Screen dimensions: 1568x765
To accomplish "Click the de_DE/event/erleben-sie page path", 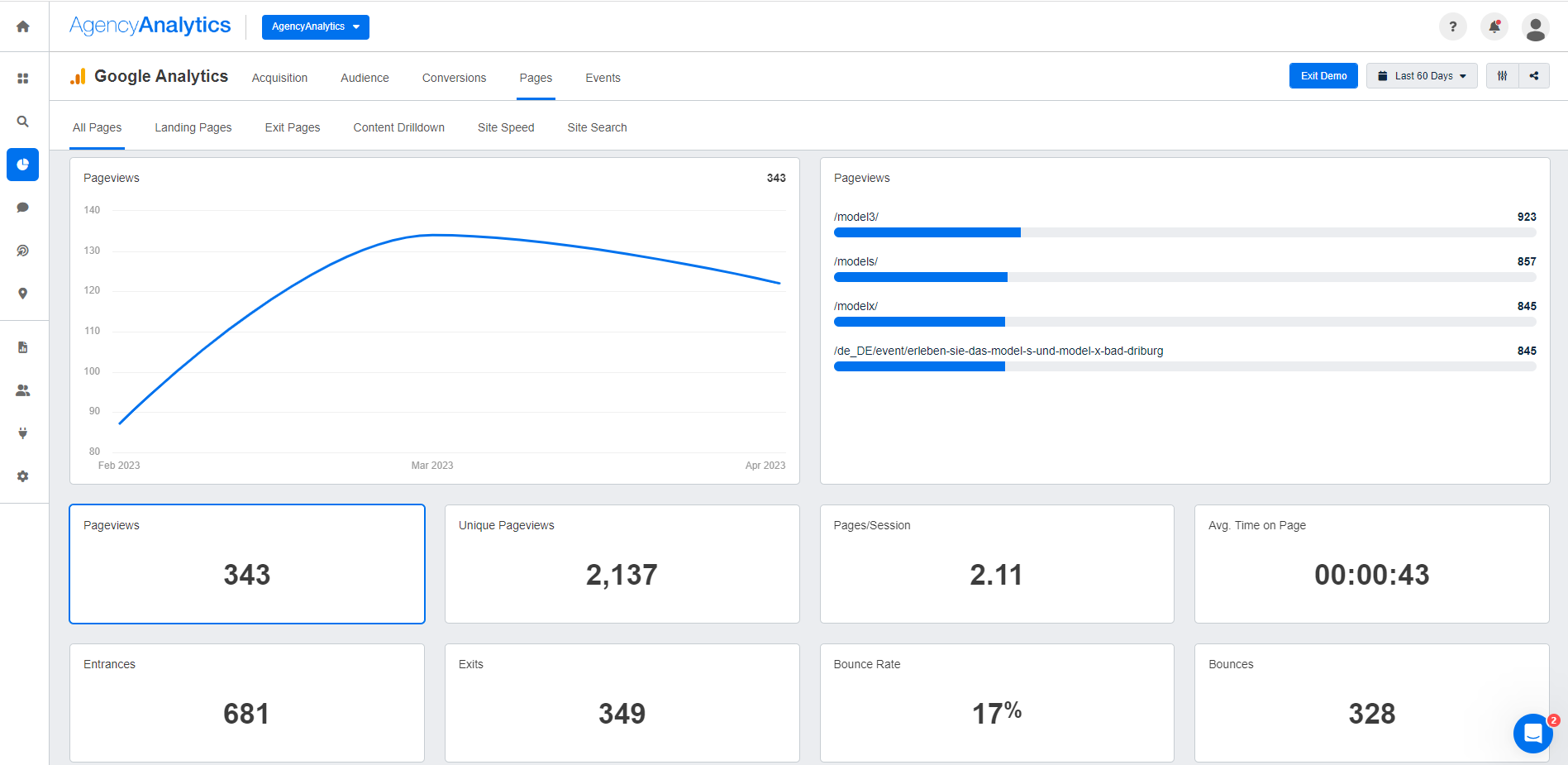I will click(x=998, y=351).
